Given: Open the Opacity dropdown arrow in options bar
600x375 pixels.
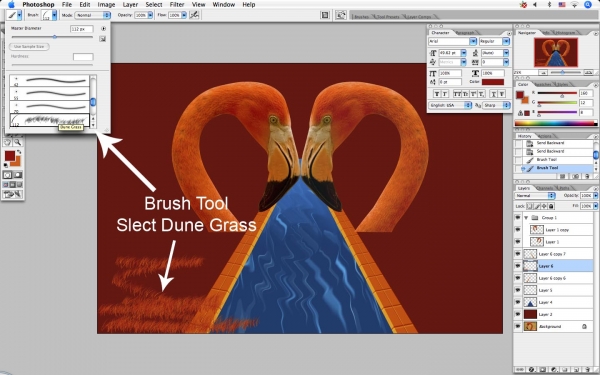Looking at the screenshot, I should [x=150, y=15].
